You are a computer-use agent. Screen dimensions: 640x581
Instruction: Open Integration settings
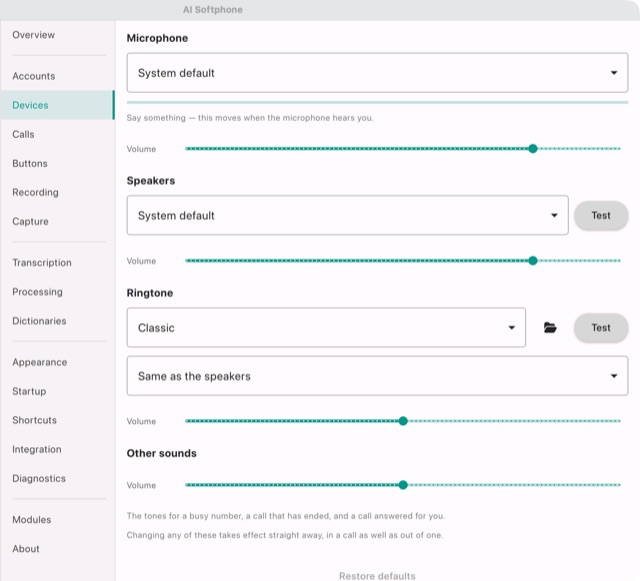click(x=58, y=449)
